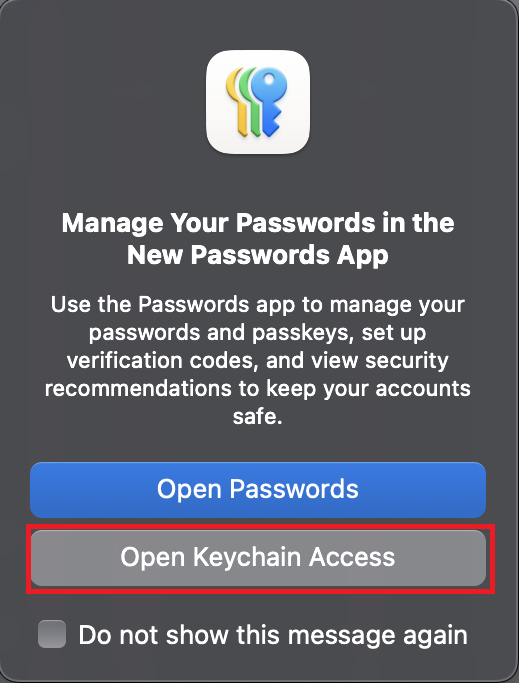This screenshot has height=683, width=519.
Task: Tick the gray checkbox square
Action: pos(52,634)
